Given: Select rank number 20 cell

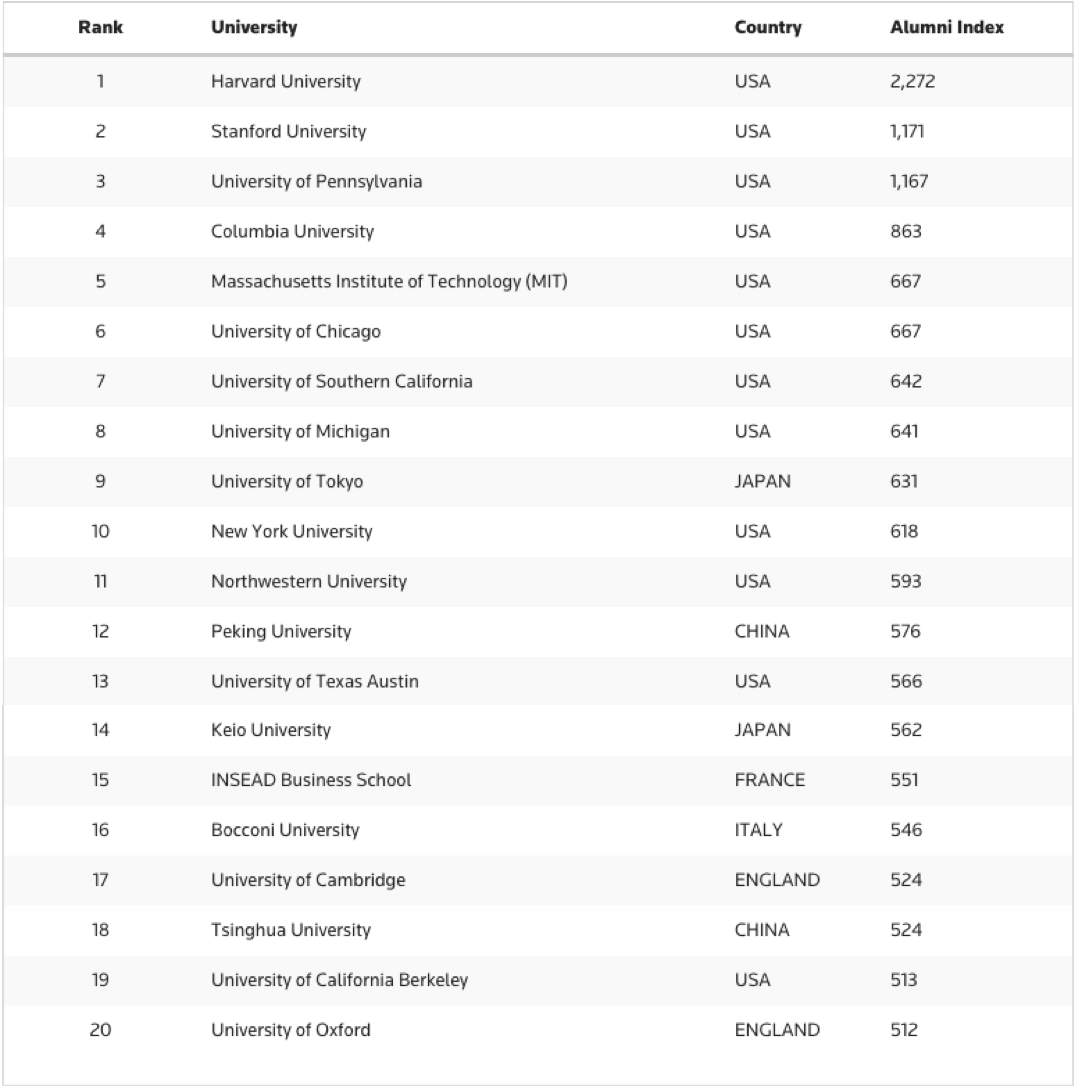Looking at the screenshot, I should pyautogui.click(x=100, y=1030).
